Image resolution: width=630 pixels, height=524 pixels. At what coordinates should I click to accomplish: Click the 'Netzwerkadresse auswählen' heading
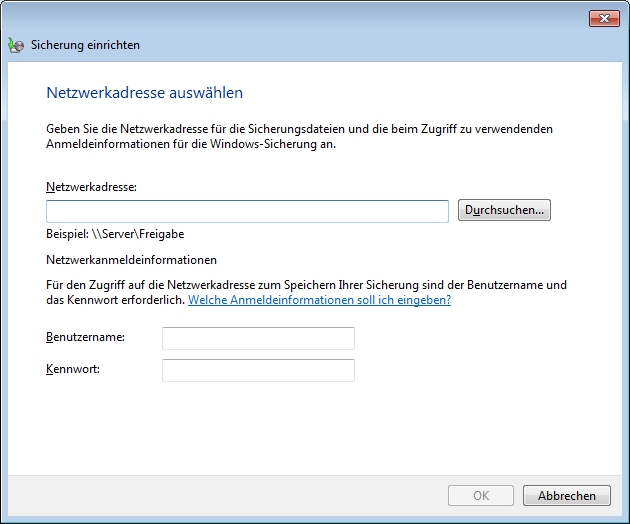pos(145,93)
